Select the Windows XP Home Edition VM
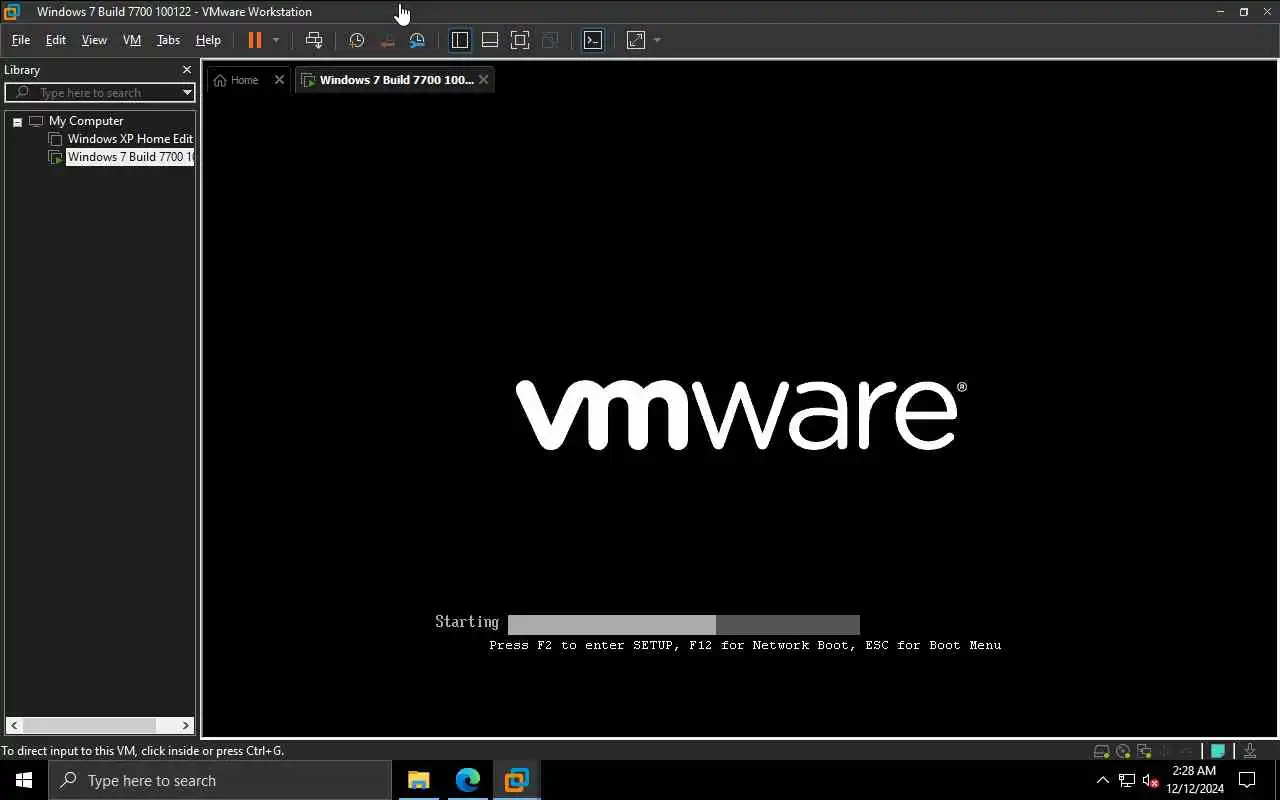This screenshot has height=800, width=1280. click(130, 139)
